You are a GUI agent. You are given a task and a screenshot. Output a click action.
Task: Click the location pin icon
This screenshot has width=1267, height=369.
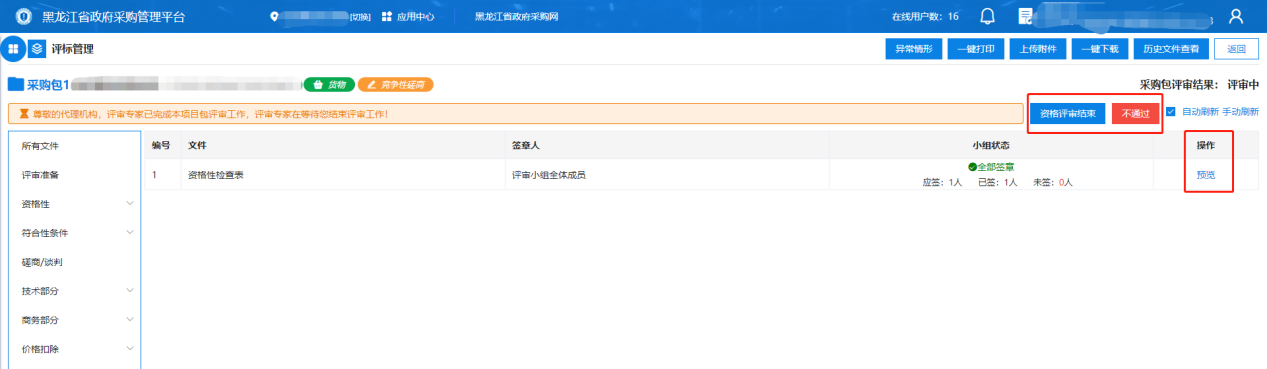pyautogui.click(x=275, y=17)
